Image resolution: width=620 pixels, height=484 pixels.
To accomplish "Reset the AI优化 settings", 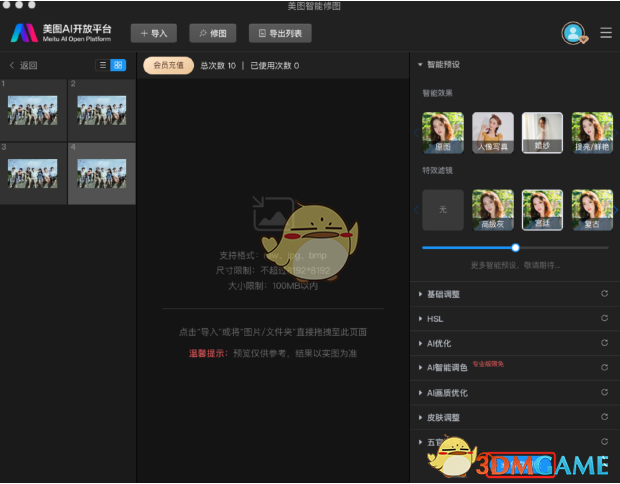I will (604, 342).
